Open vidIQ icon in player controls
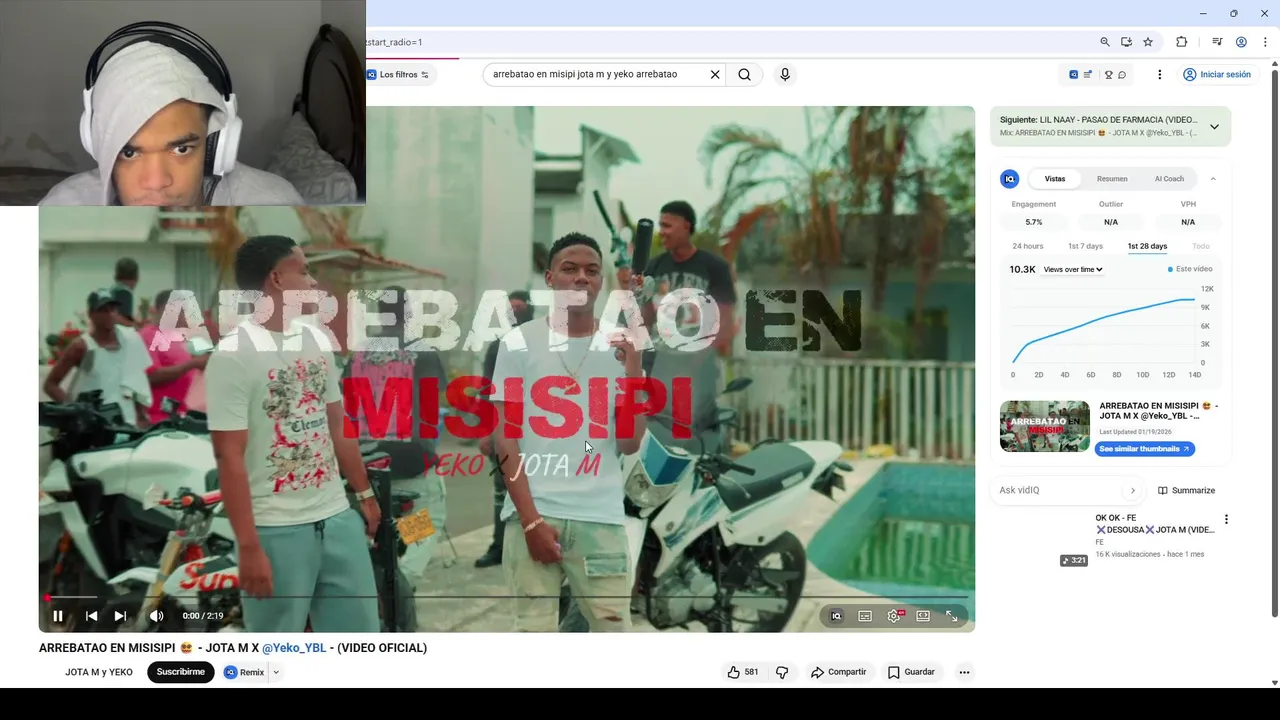This screenshot has width=1280, height=720. pos(836,616)
